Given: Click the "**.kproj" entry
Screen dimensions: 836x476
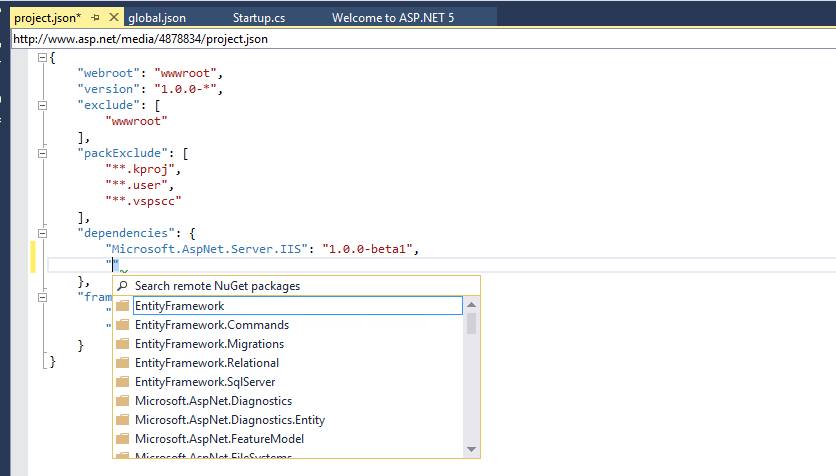Looking at the screenshot, I should [140, 169].
